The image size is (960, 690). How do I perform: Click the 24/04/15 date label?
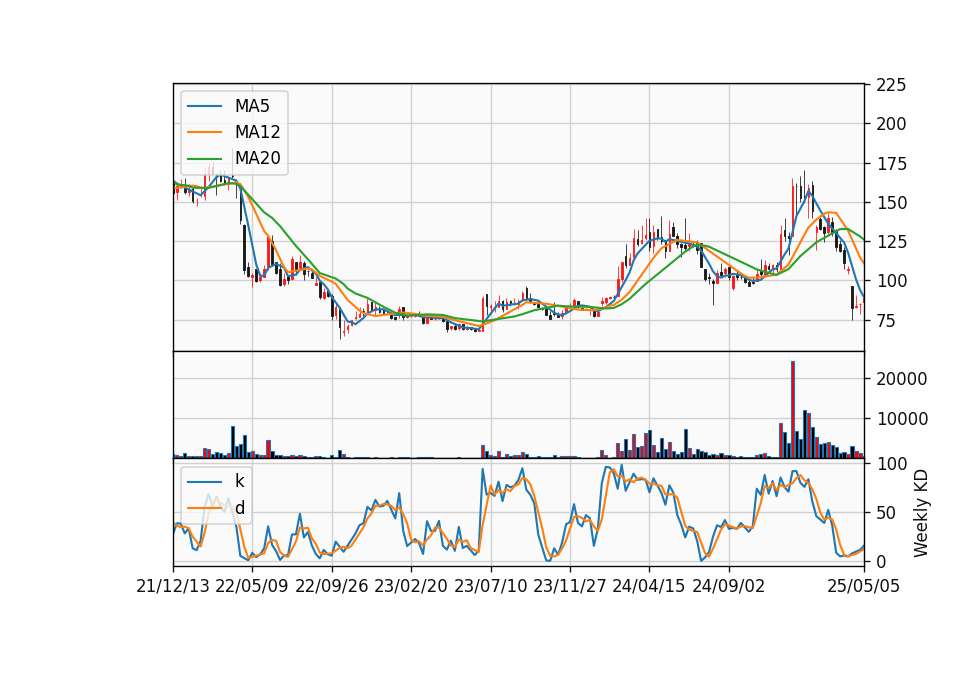649,586
